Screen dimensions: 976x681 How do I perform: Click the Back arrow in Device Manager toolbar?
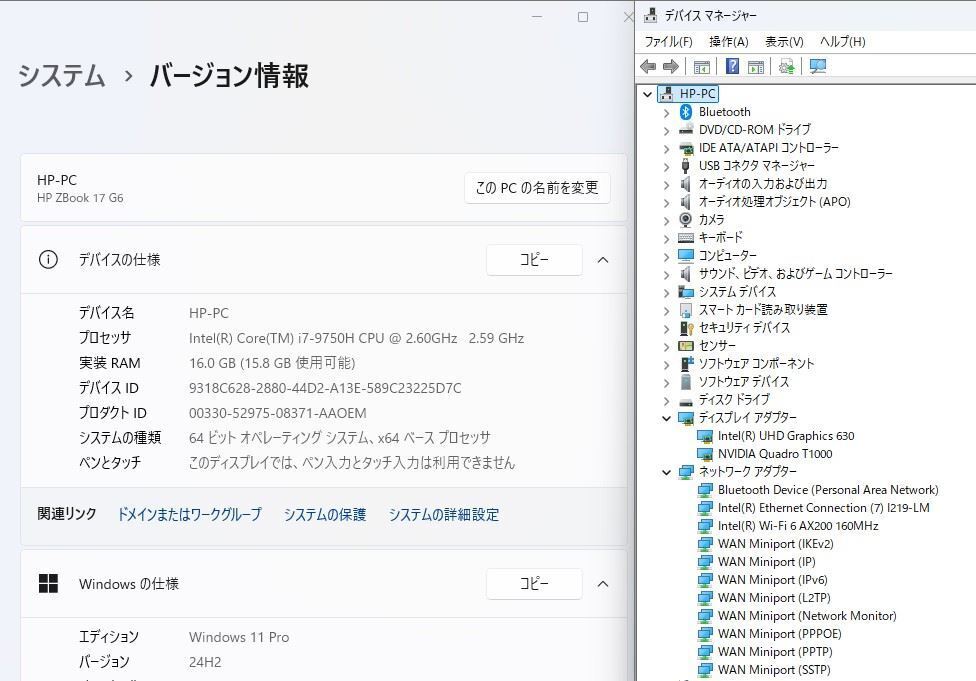pos(648,66)
